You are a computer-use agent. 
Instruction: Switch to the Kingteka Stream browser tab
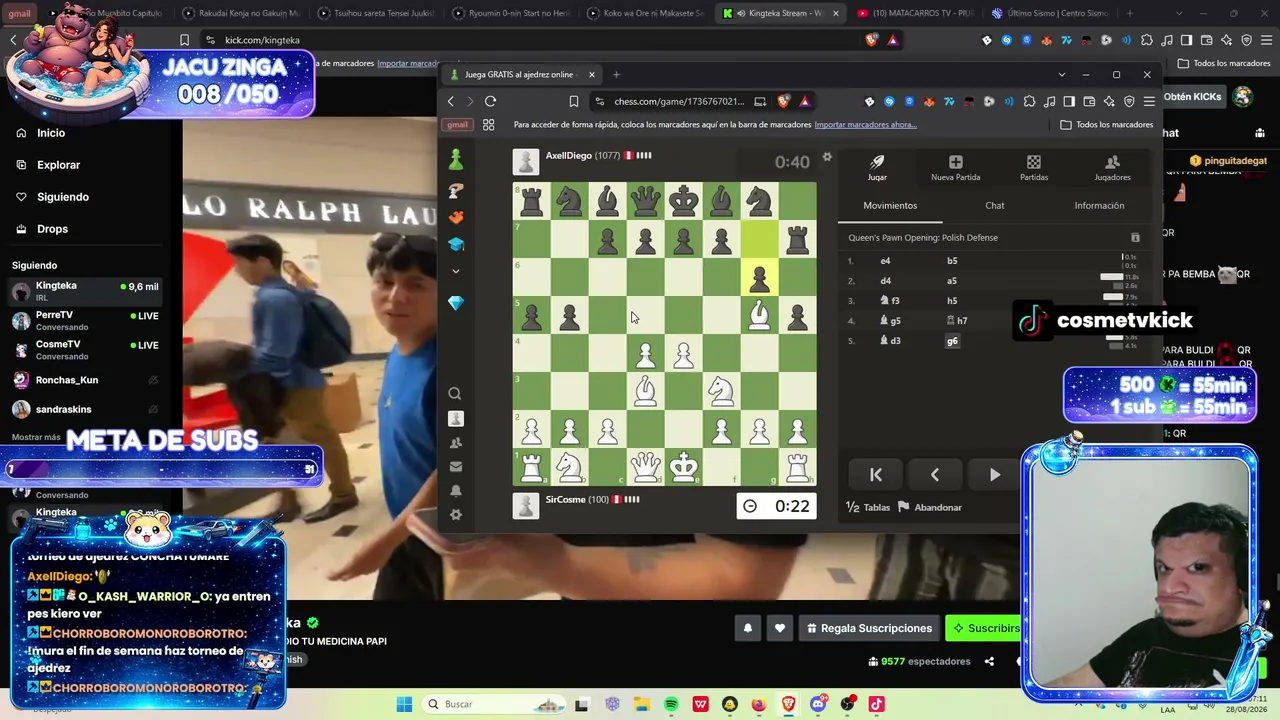[x=780, y=14]
